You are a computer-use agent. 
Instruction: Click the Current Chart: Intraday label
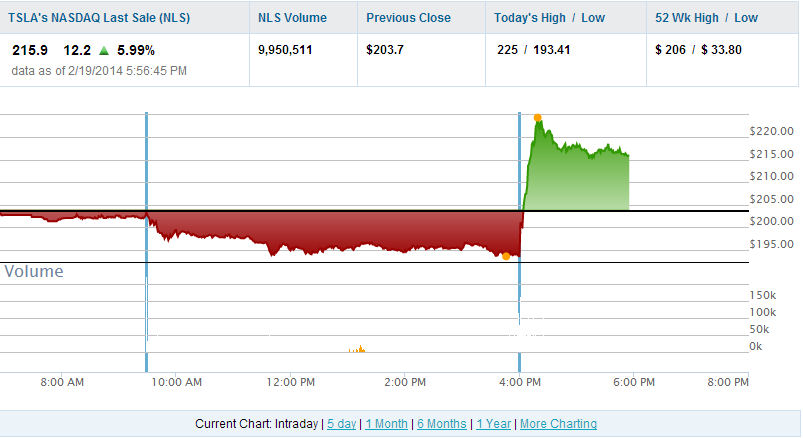coord(257,424)
